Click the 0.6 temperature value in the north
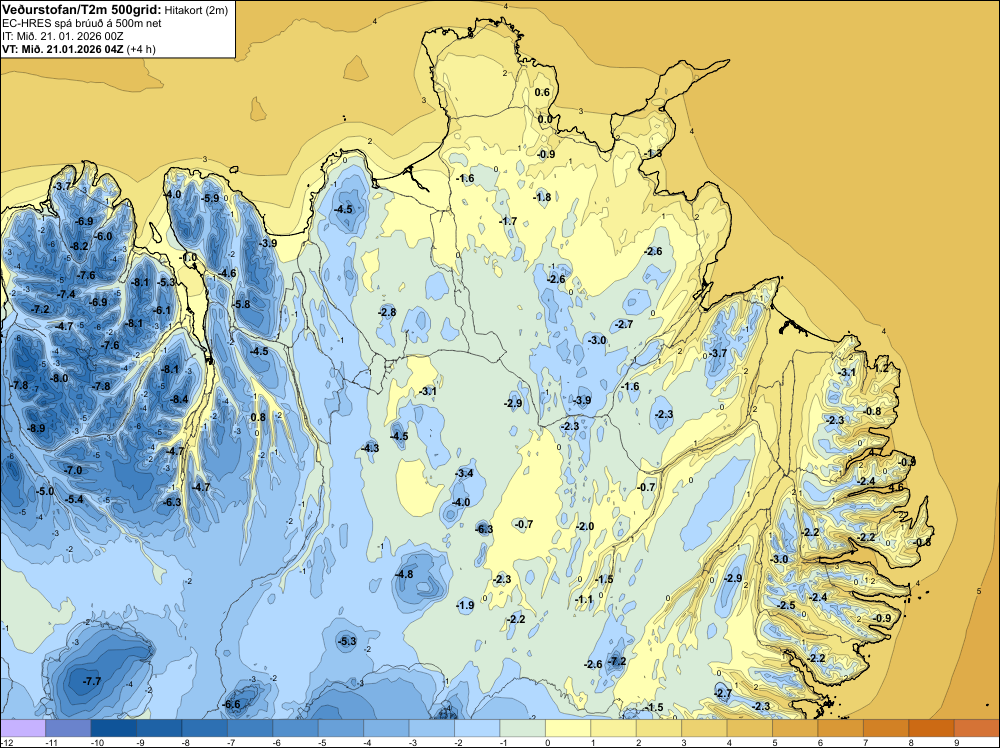This screenshot has height=748, width=1000. (541, 92)
